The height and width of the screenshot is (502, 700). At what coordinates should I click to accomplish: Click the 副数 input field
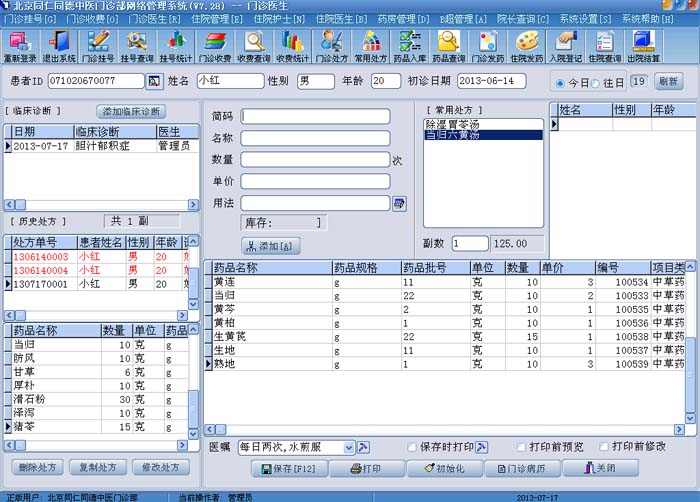[x=470, y=244]
